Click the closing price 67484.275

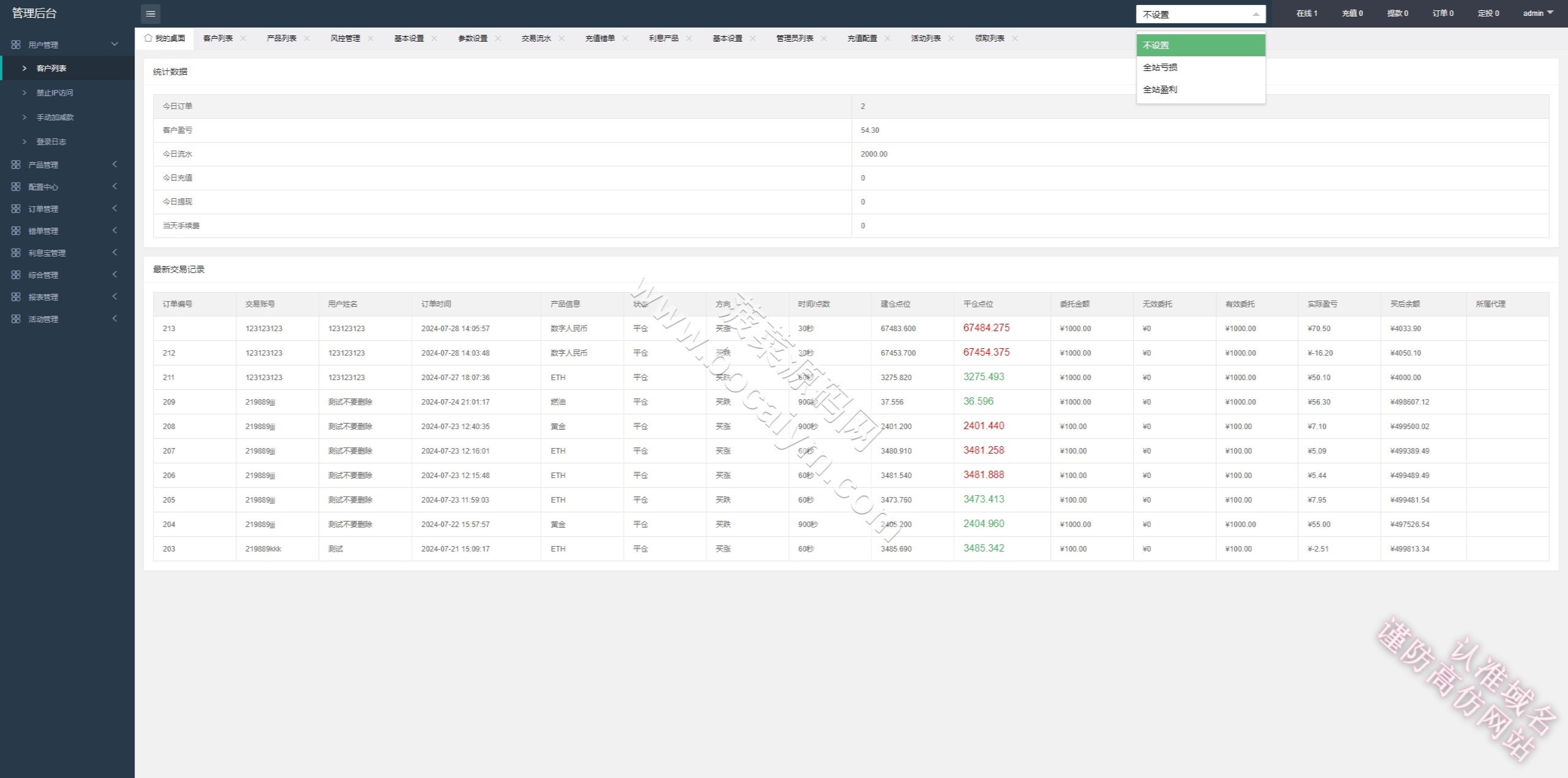[986, 328]
